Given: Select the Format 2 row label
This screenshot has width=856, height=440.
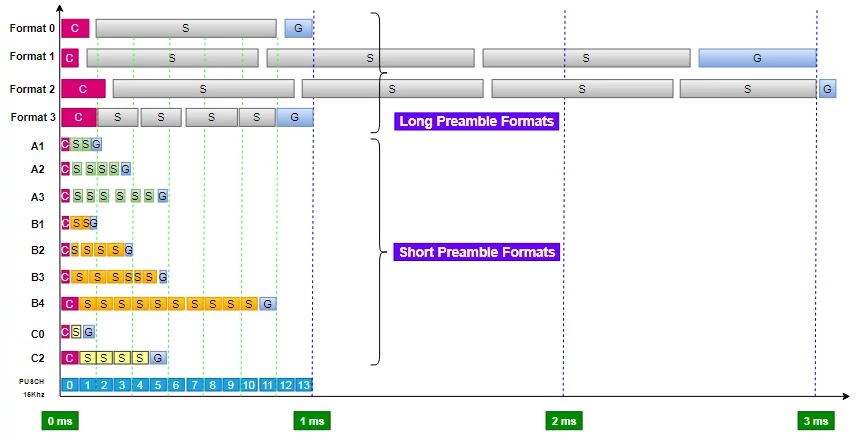Looking at the screenshot, I should tap(32, 89).
